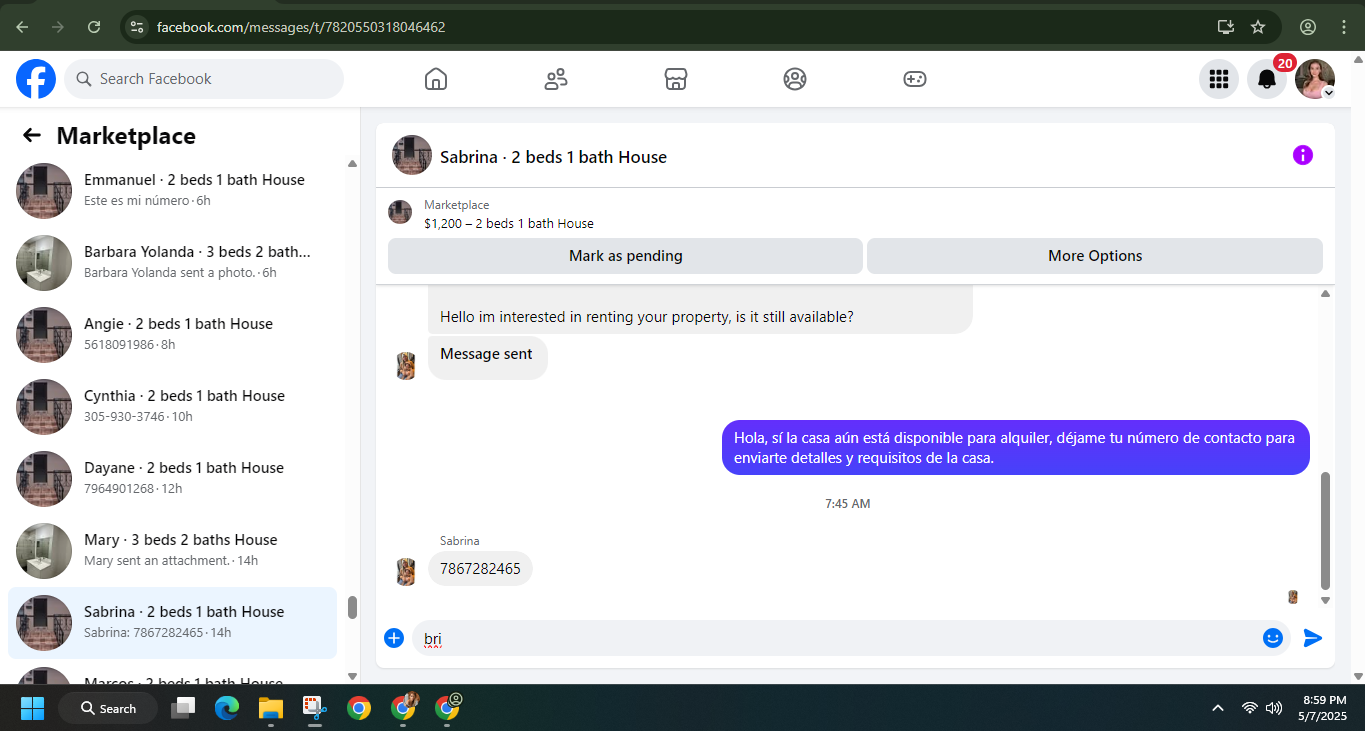
Task: Click the listing thumbnail beside Marketplace label
Action: 400,212
